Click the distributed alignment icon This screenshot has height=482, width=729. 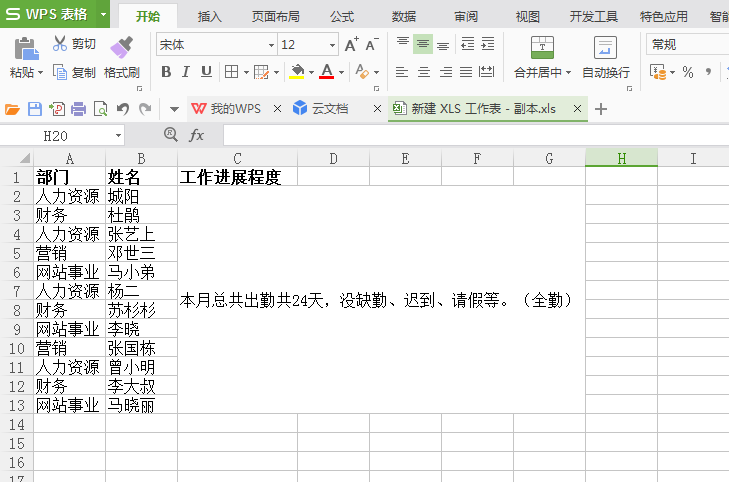[x=486, y=72]
